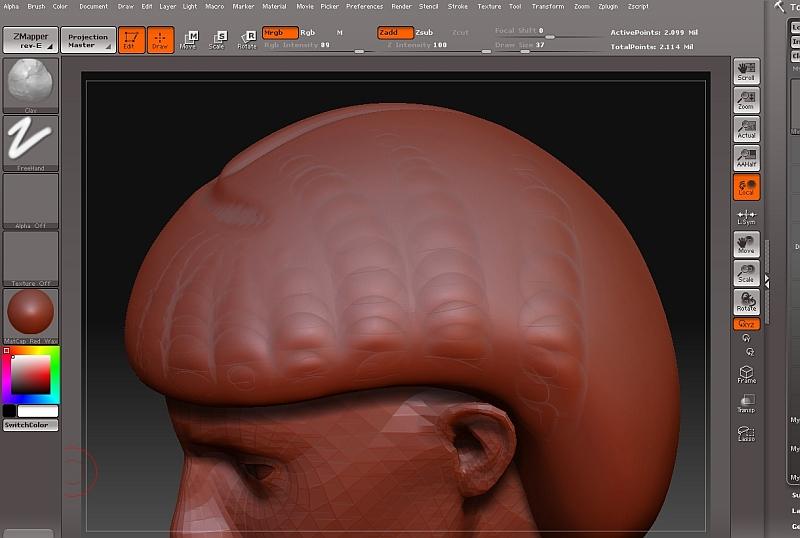Open the Color menu
800x538 pixels.
pos(60,6)
